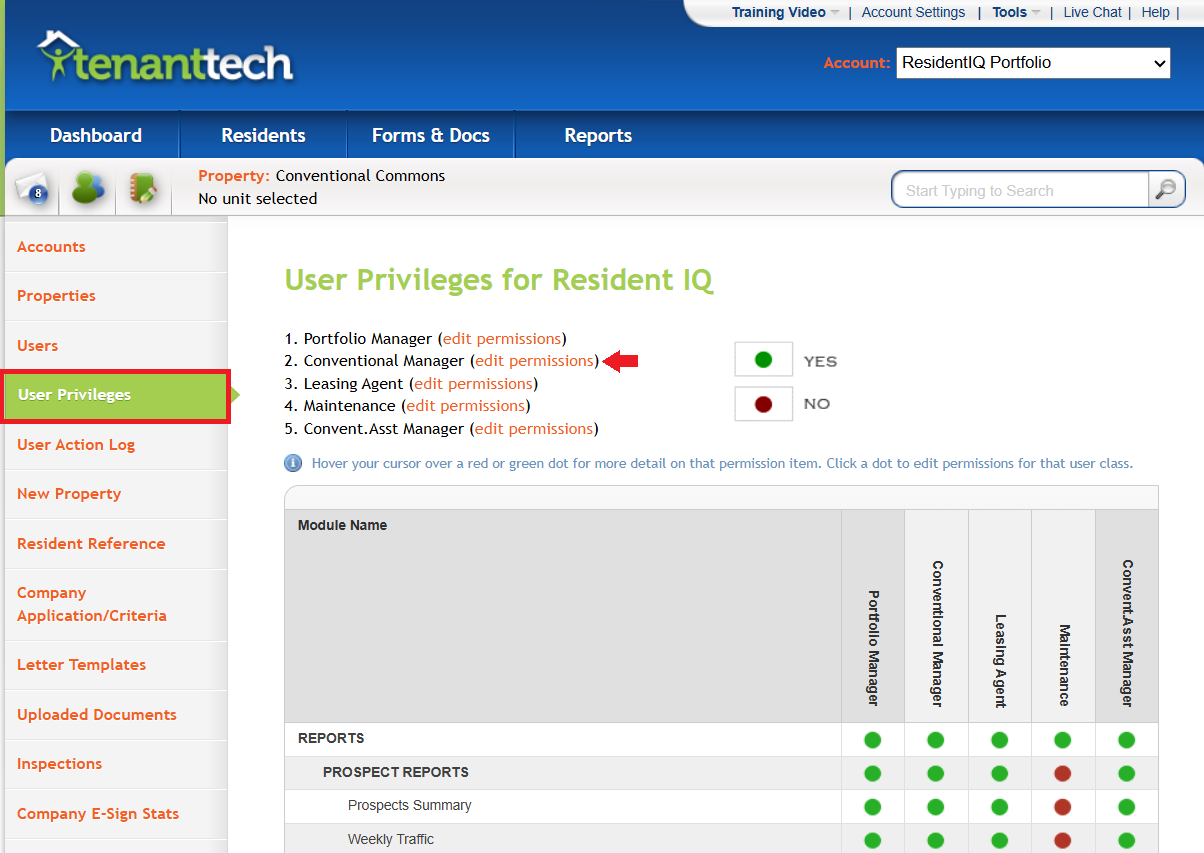Image resolution: width=1204 pixels, height=853 pixels.
Task: Click the magnifying glass search icon
Action: (x=1166, y=189)
